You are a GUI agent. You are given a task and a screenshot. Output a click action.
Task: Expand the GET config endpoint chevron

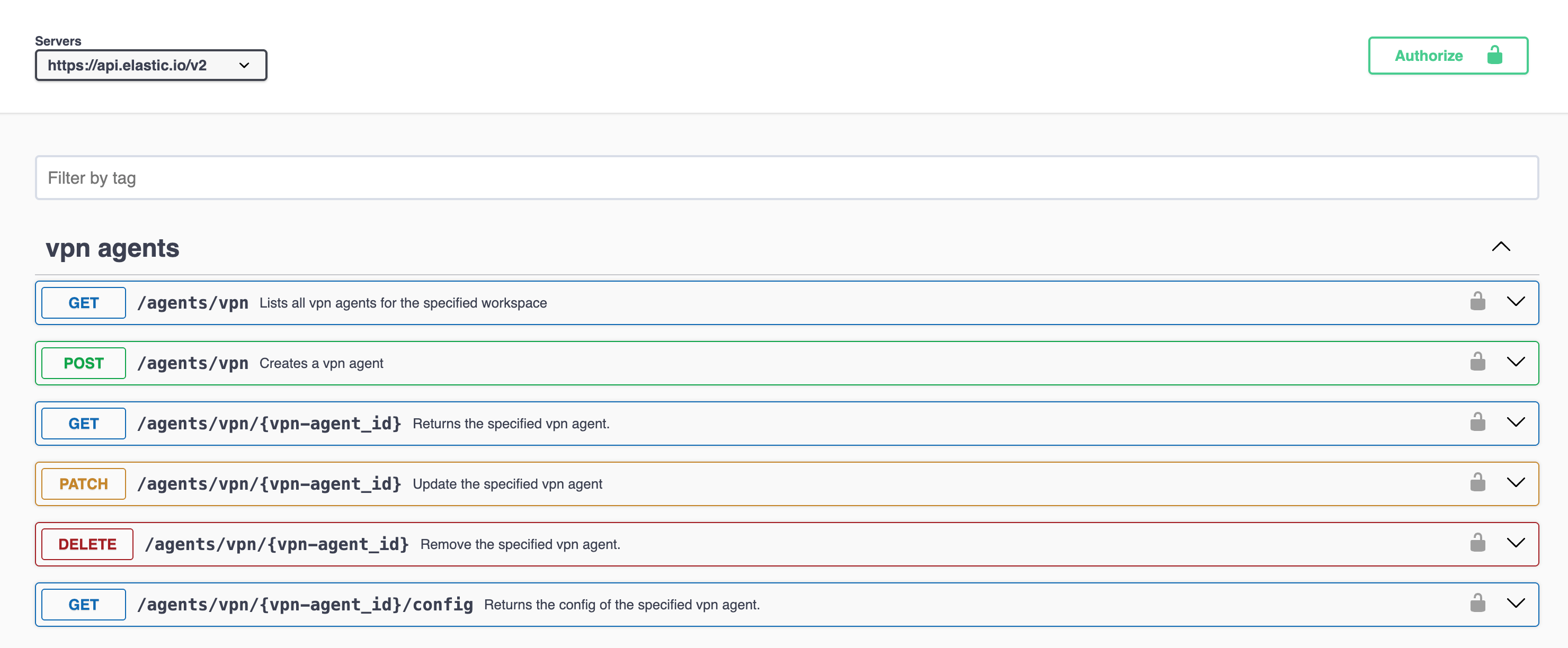[1515, 602]
